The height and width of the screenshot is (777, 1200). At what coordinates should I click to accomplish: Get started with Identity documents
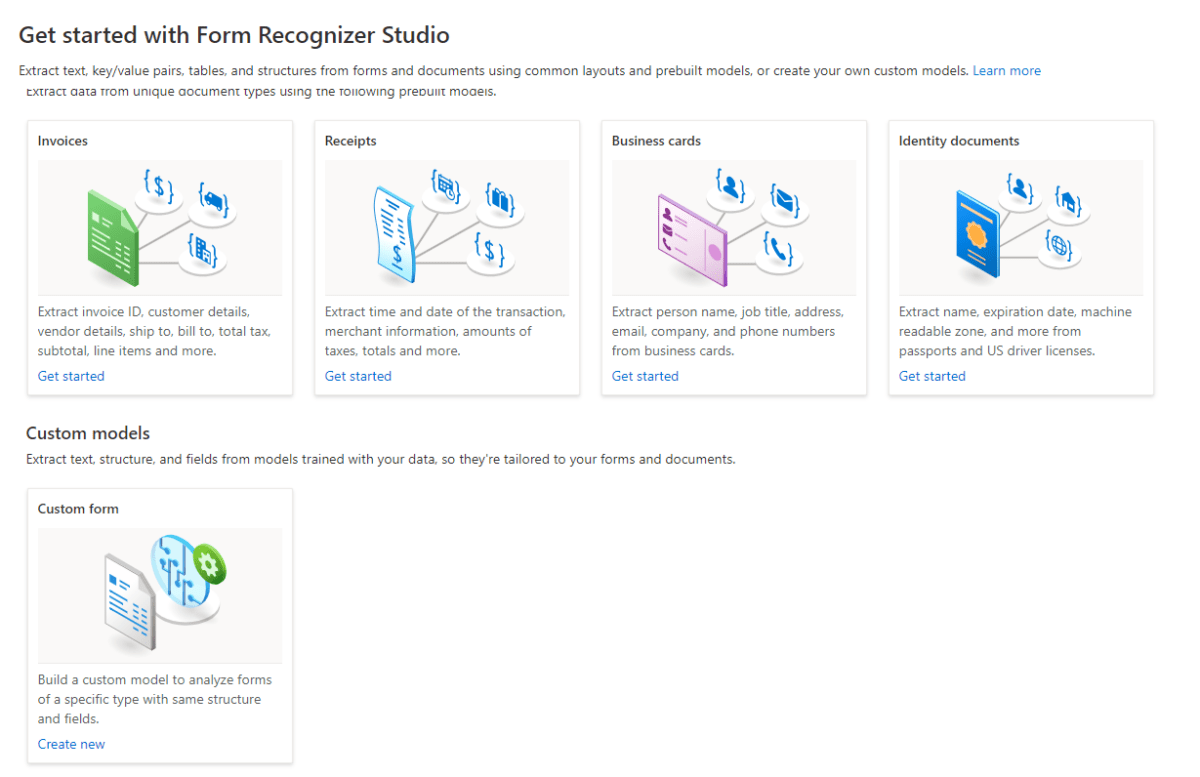pyautogui.click(x=932, y=375)
